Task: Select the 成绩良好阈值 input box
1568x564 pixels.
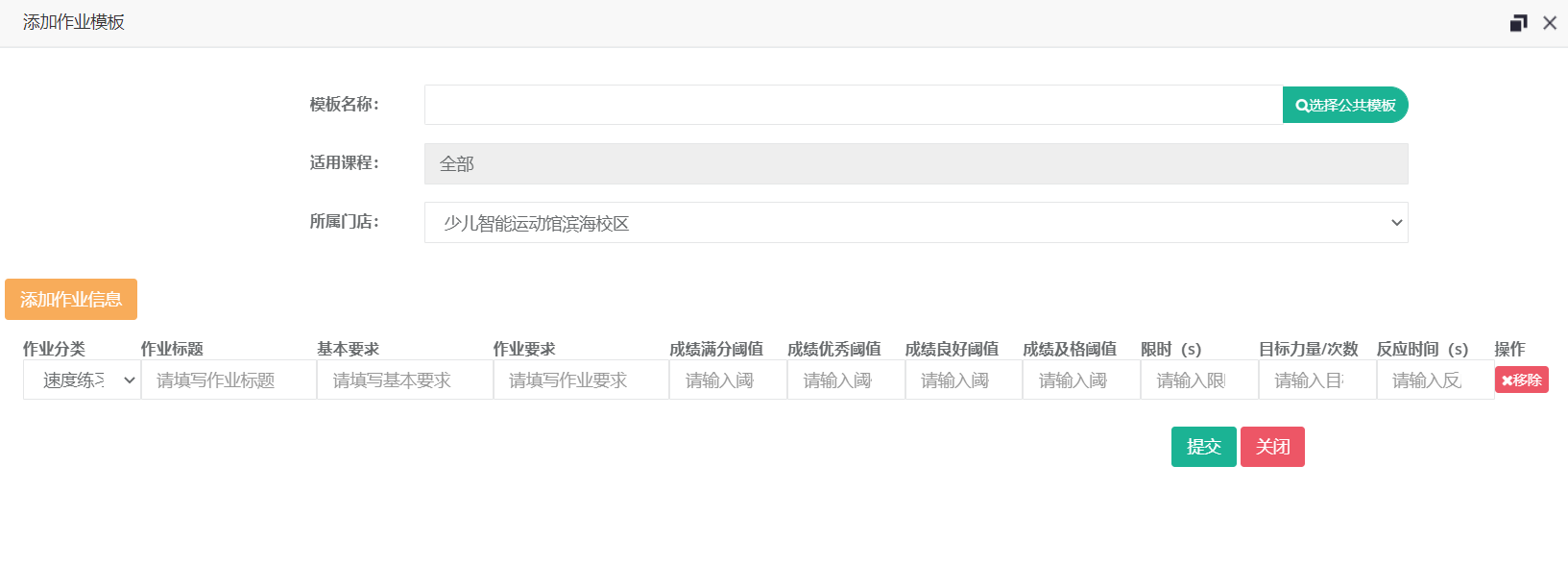Action: pyautogui.click(x=963, y=380)
